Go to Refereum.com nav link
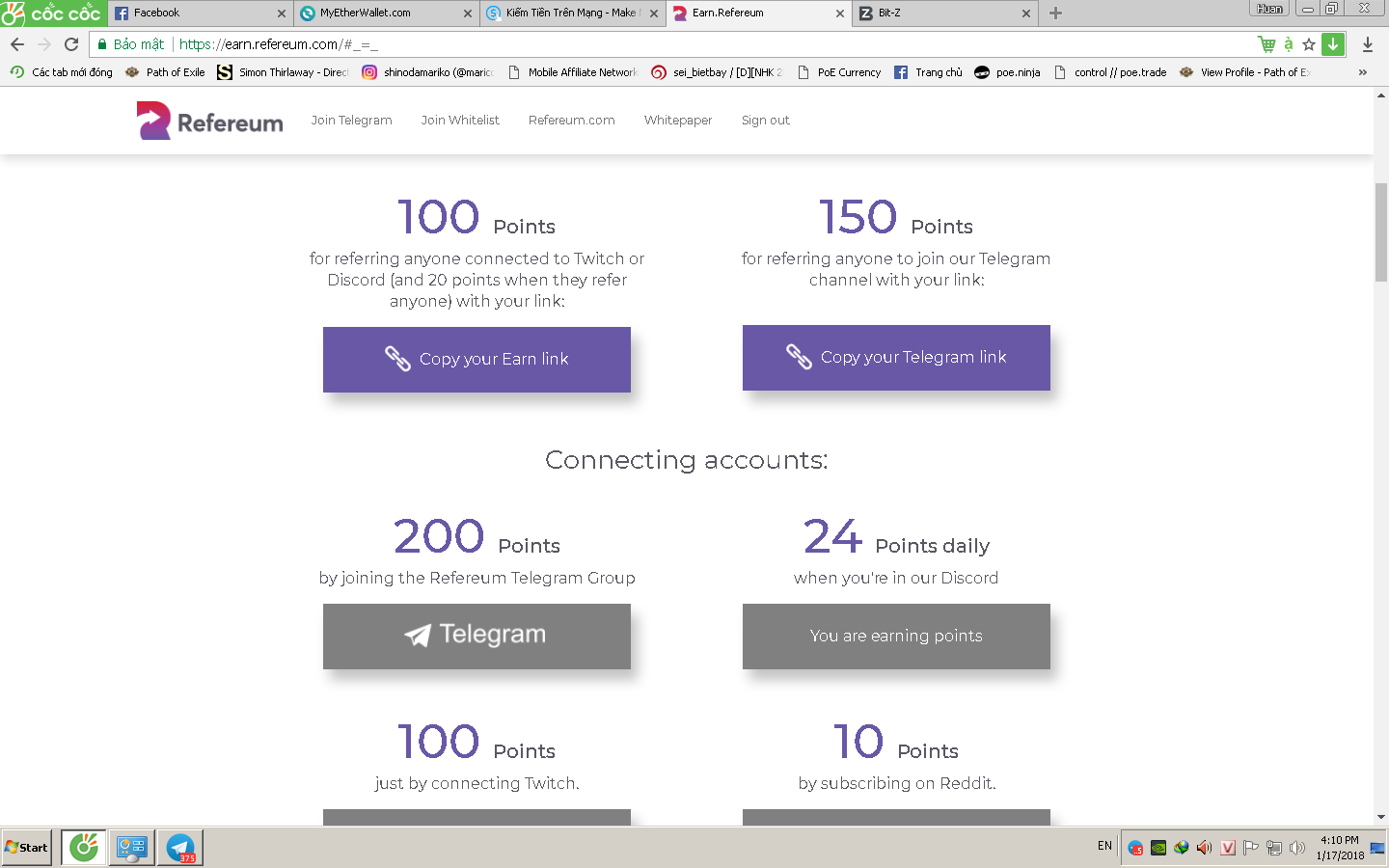This screenshot has height=868, width=1389. (x=571, y=121)
